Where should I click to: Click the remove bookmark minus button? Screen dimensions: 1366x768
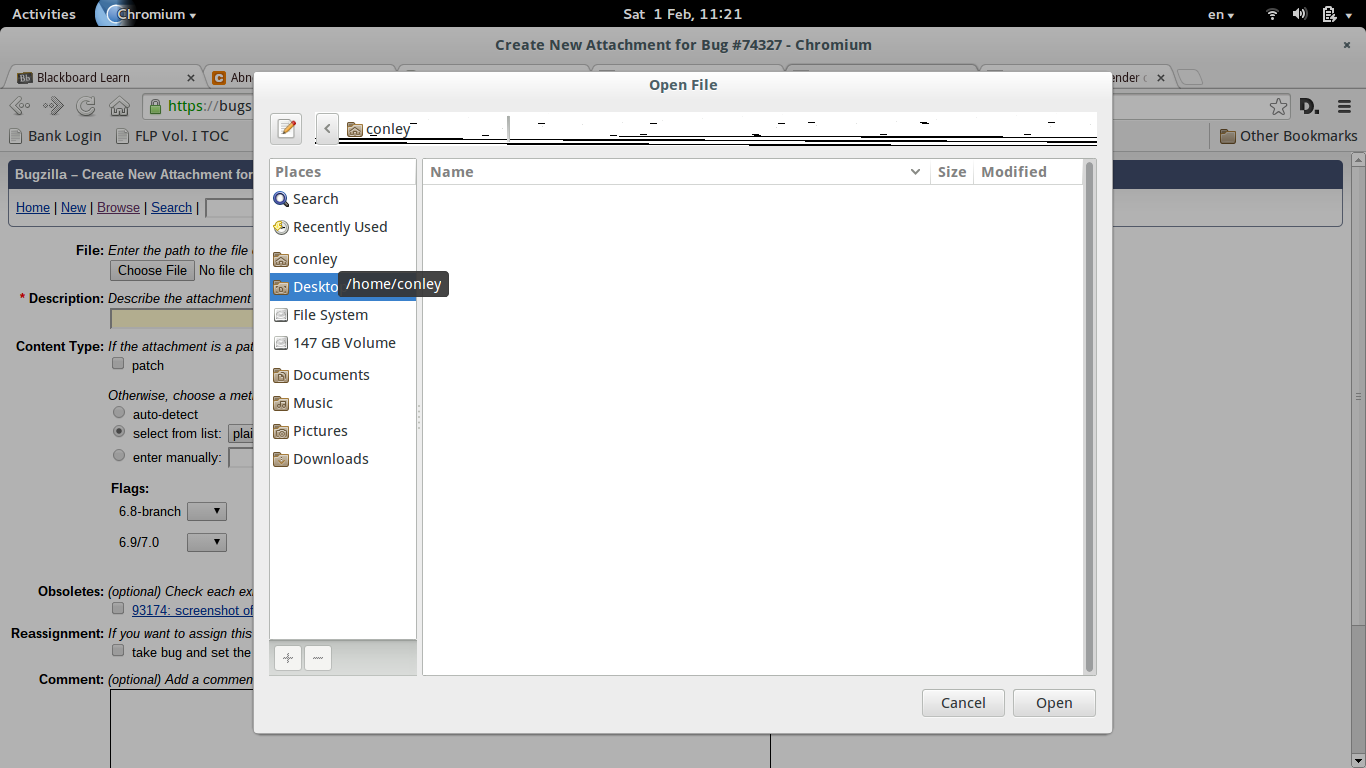[x=317, y=658]
